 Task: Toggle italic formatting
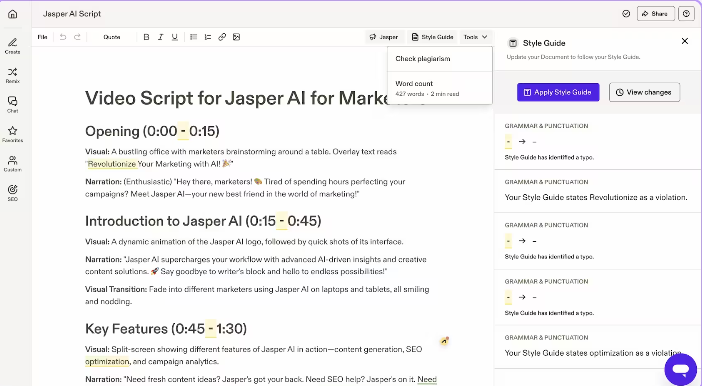tap(160, 37)
